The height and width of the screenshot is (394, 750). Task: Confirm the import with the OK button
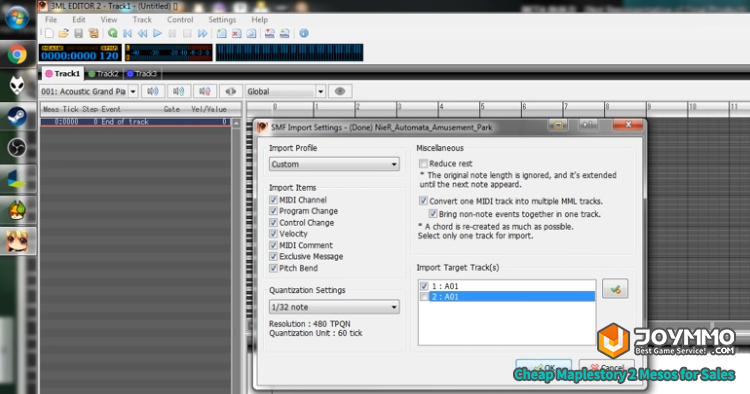(x=543, y=367)
